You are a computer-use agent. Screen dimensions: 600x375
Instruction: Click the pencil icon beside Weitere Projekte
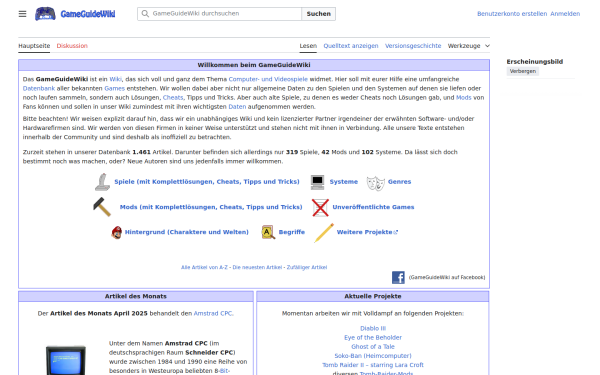tap(324, 233)
